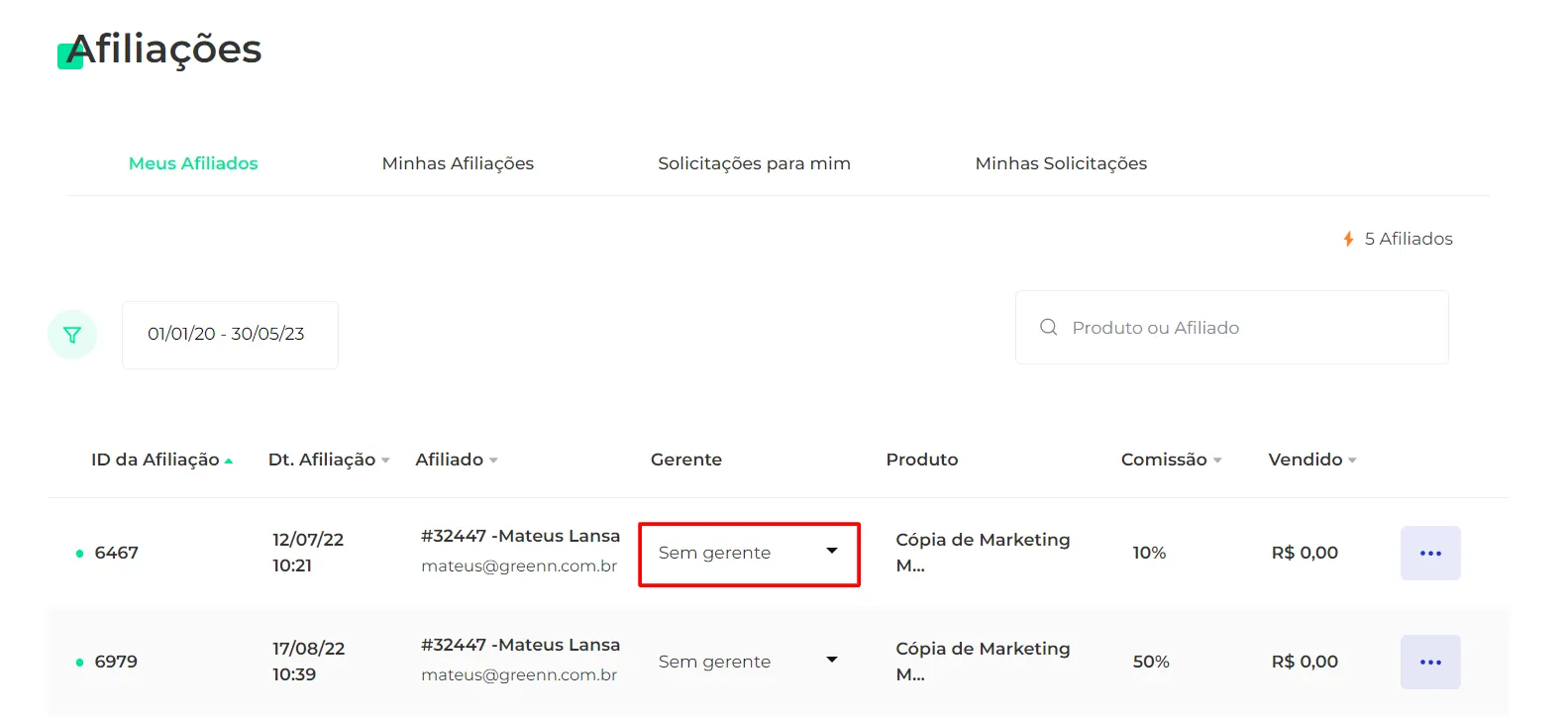Select the date 12/07/22 10:21

(308, 553)
